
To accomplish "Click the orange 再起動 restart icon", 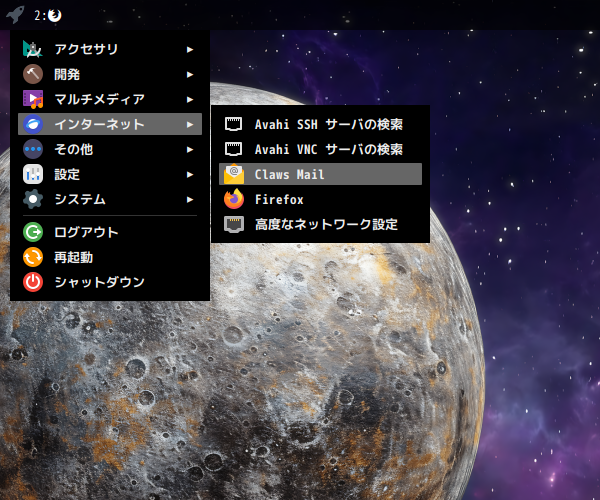I will click(33, 257).
